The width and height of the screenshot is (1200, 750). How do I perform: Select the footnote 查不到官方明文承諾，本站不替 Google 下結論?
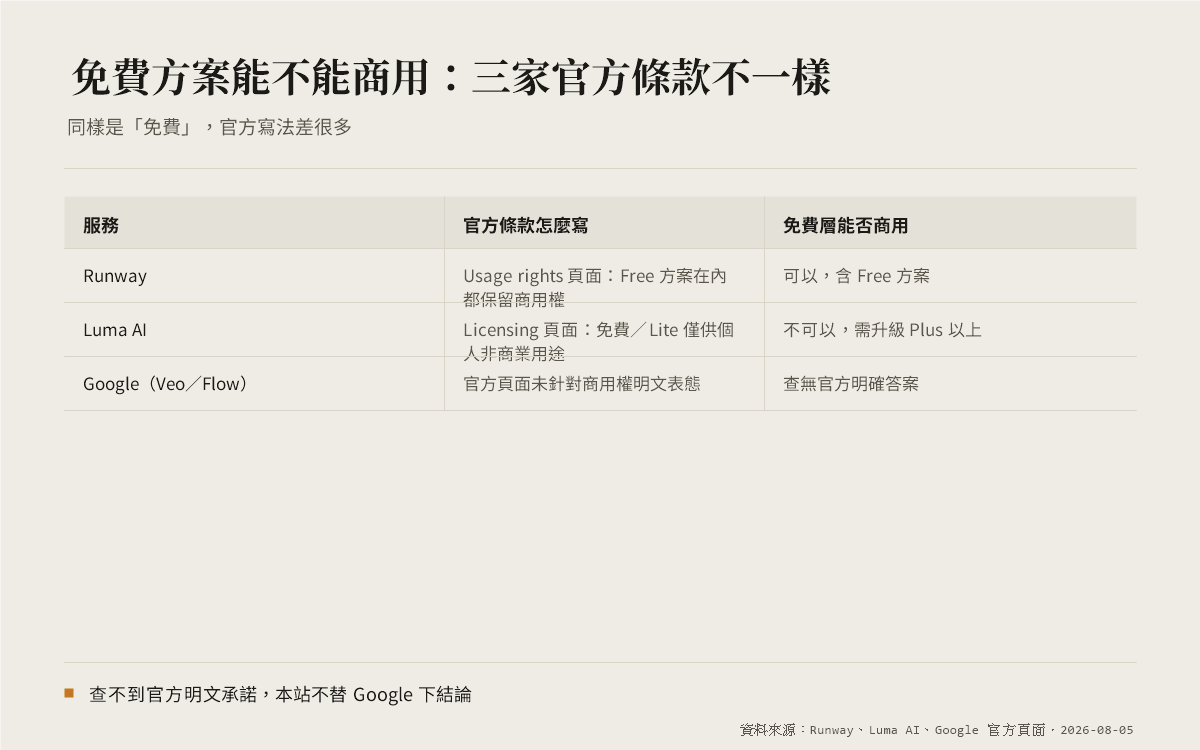tap(280, 694)
